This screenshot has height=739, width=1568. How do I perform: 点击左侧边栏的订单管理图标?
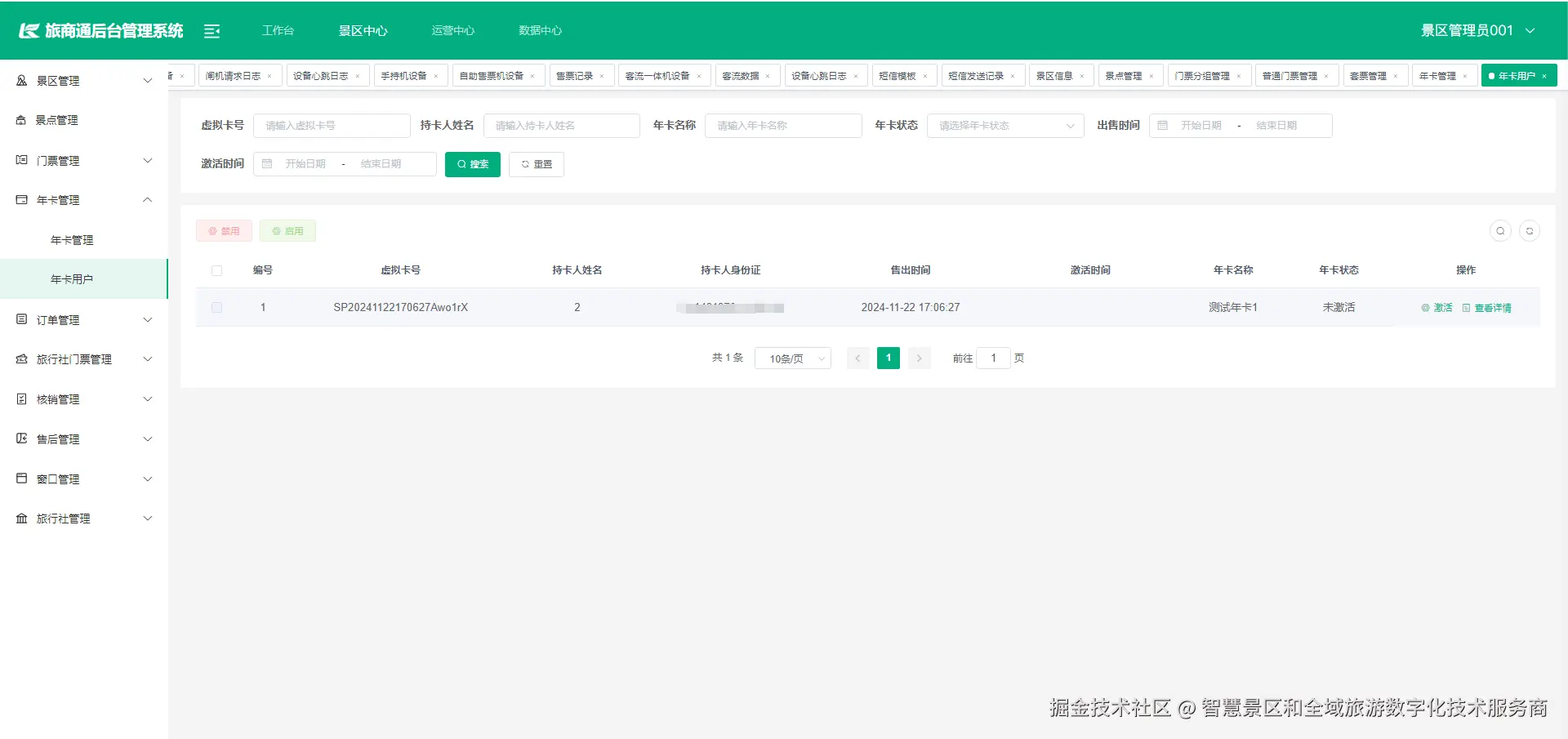coord(21,319)
